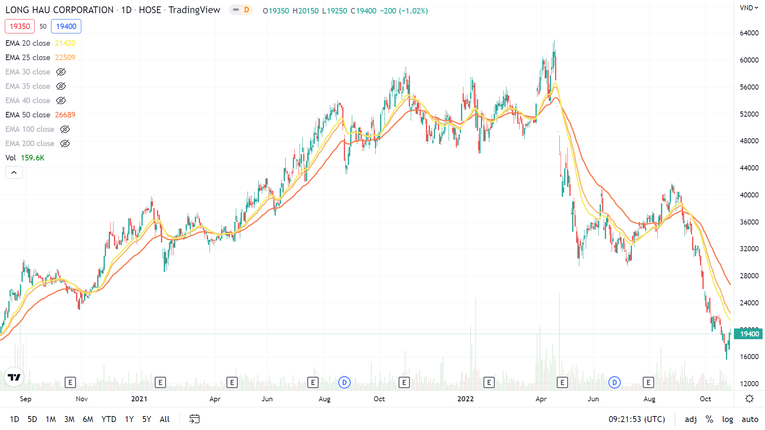
Task: Select the EMA 25 close legend
Action: 28,58
